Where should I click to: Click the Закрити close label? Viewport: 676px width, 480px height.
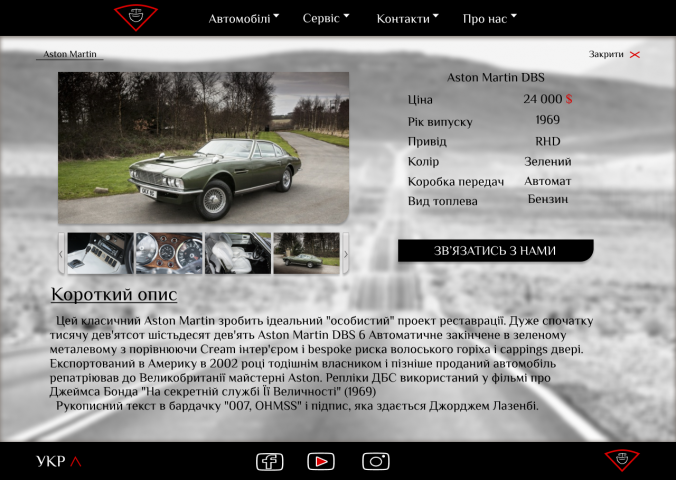(x=606, y=54)
